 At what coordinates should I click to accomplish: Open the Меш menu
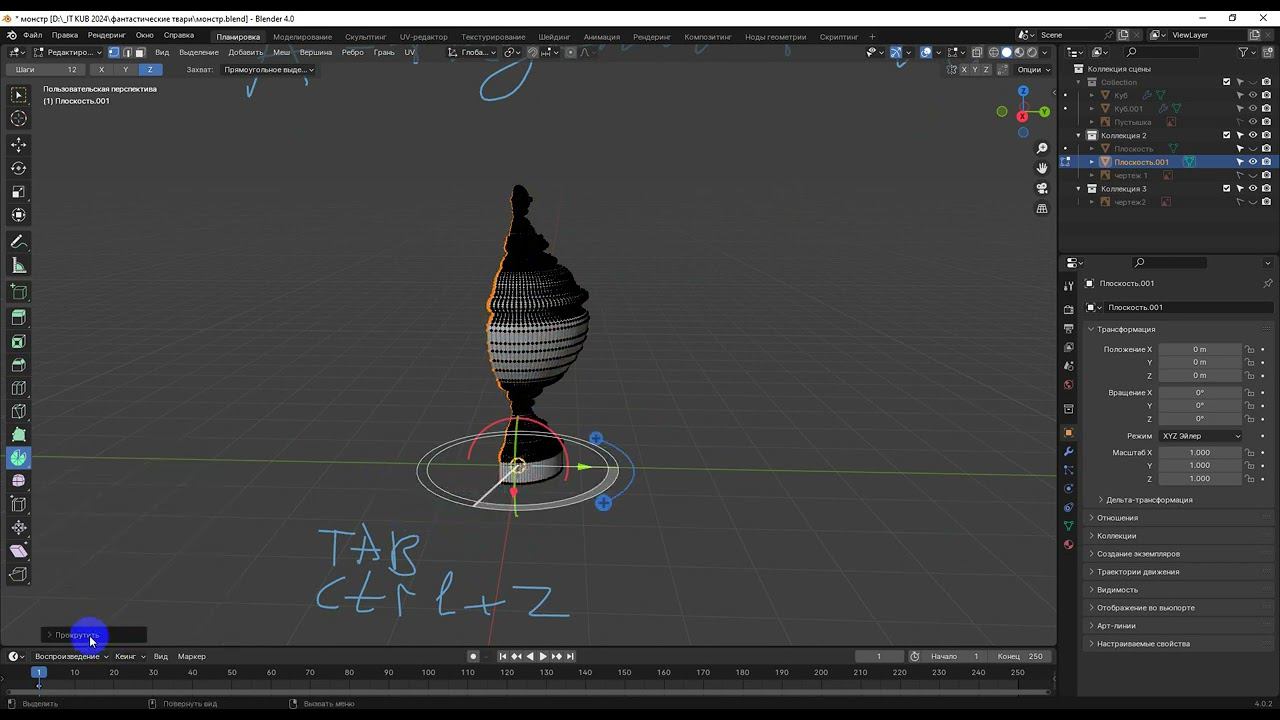point(282,52)
